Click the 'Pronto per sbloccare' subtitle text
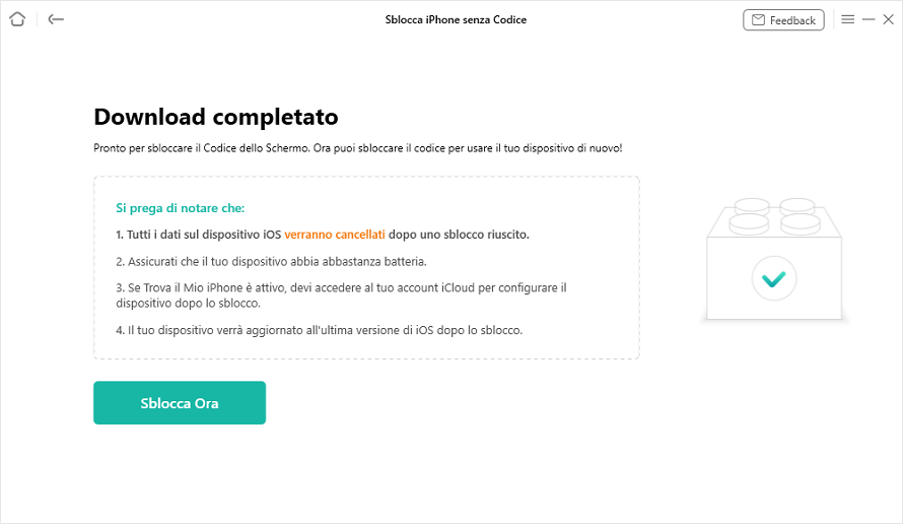Screen dimensions: 904x524 [x=358, y=148]
